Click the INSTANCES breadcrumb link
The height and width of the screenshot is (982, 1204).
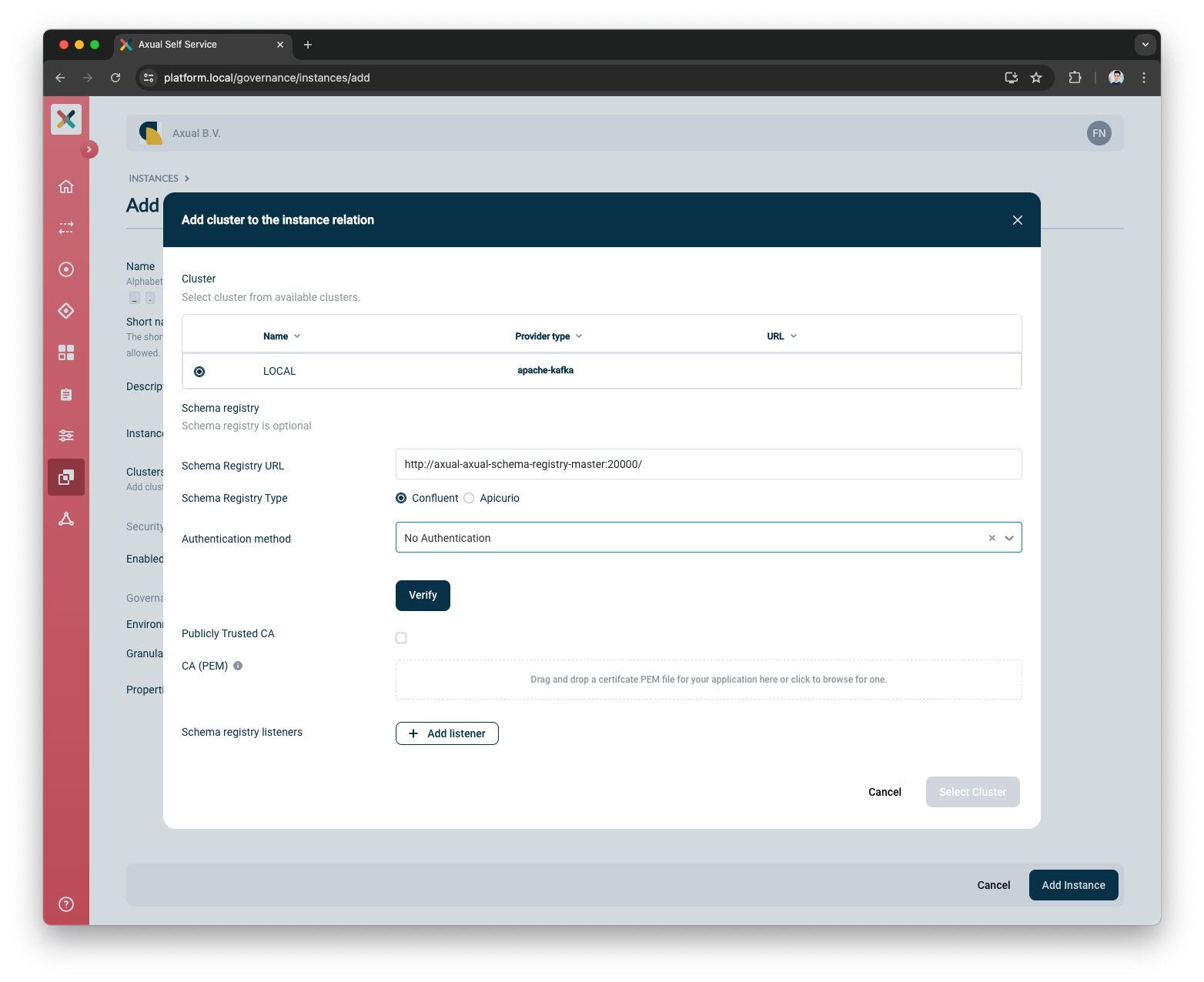[x=153, y=179]
